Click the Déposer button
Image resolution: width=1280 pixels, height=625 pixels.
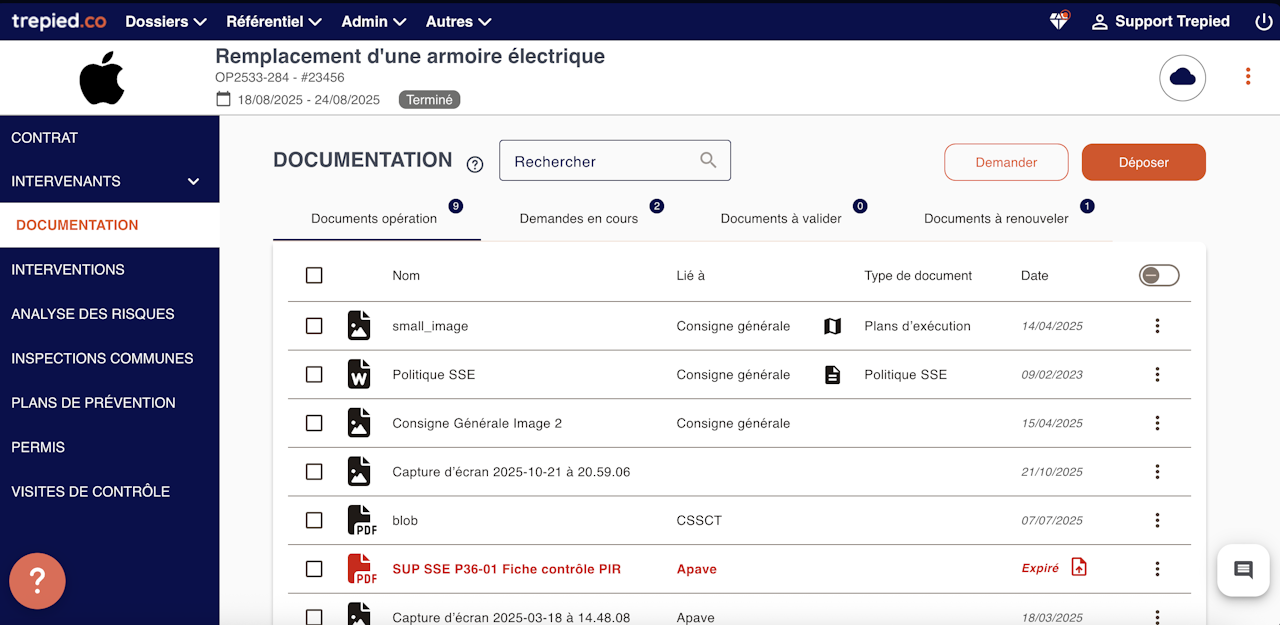click(1143, 162)
